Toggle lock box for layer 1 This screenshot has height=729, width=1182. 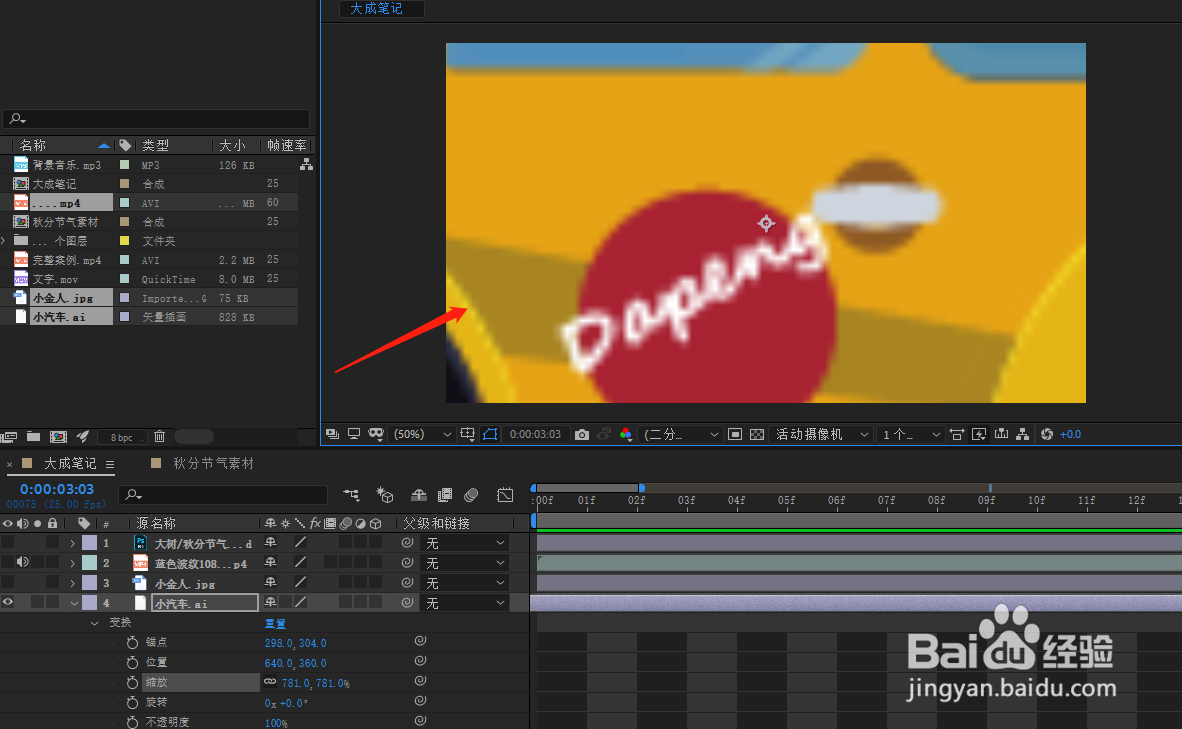[x=52, y=542]
